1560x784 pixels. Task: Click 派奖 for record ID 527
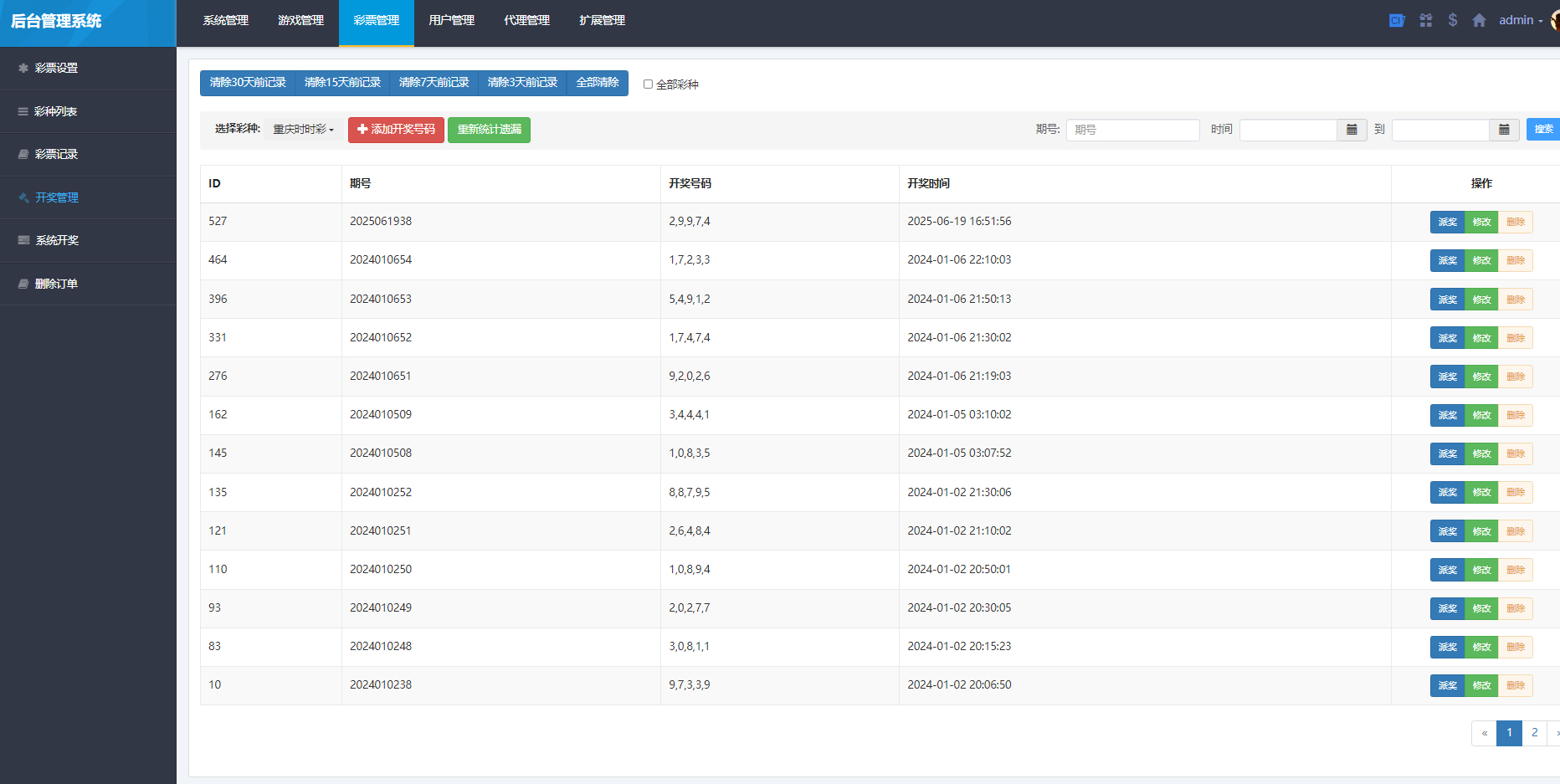(1447, 222)
